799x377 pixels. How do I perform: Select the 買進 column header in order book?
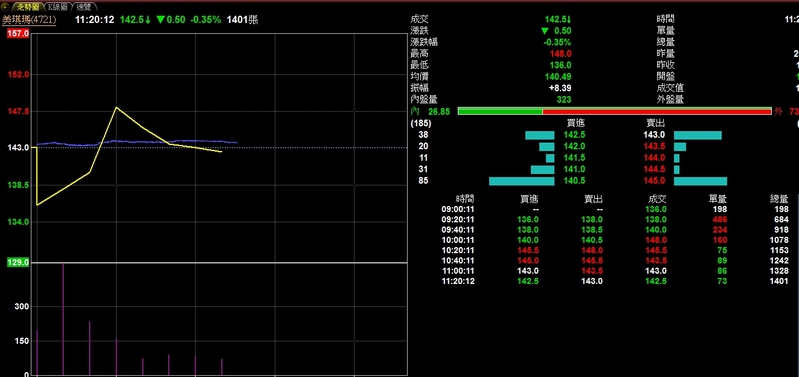coord(577,123)
